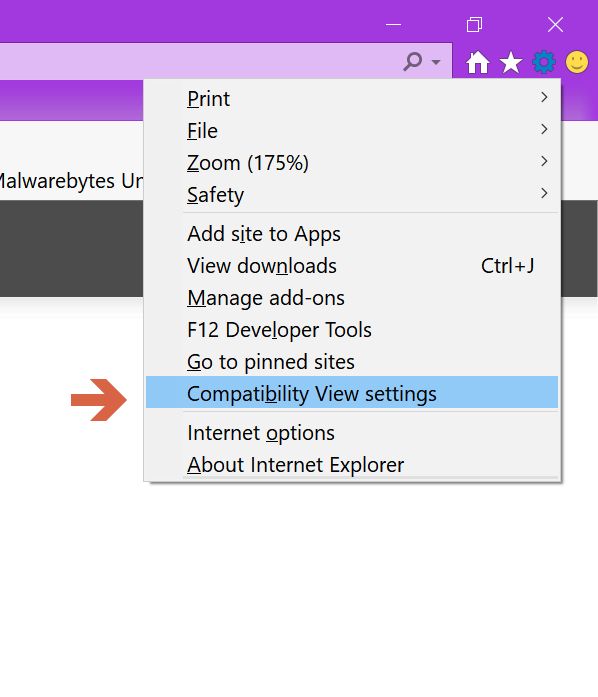The height and width of the screenshot is (697, 598).
Task: Click the Tools gear icon
Action: [544, 62]
